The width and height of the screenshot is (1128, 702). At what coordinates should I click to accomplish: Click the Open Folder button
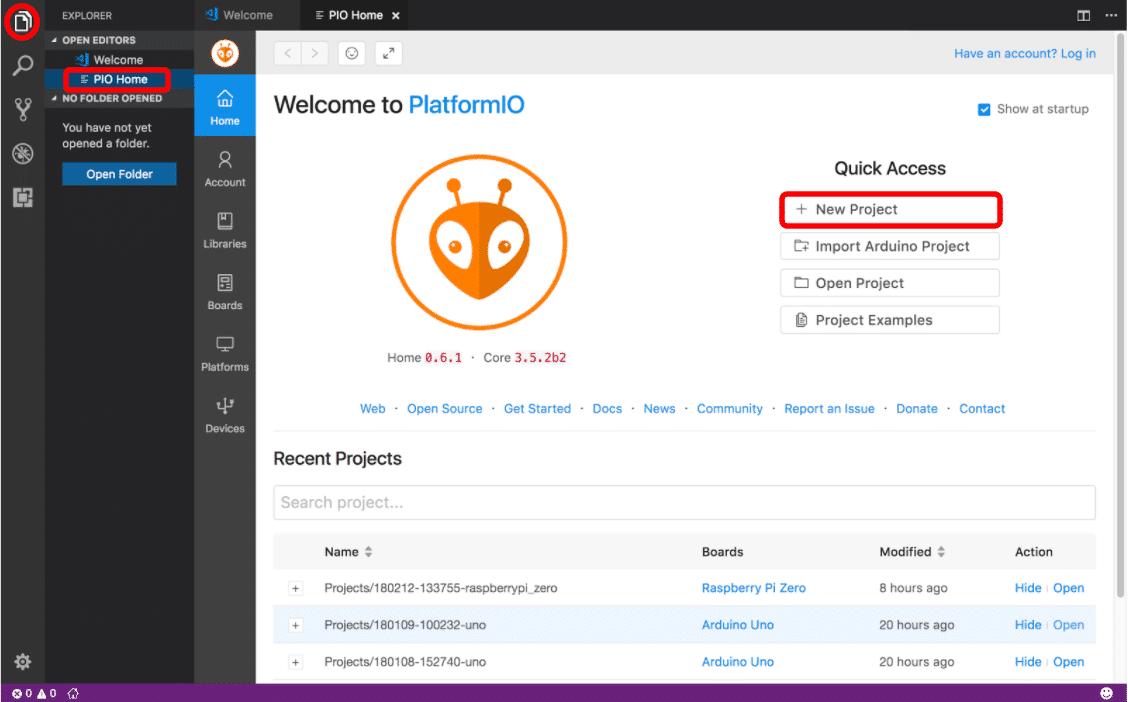(119, 174)
